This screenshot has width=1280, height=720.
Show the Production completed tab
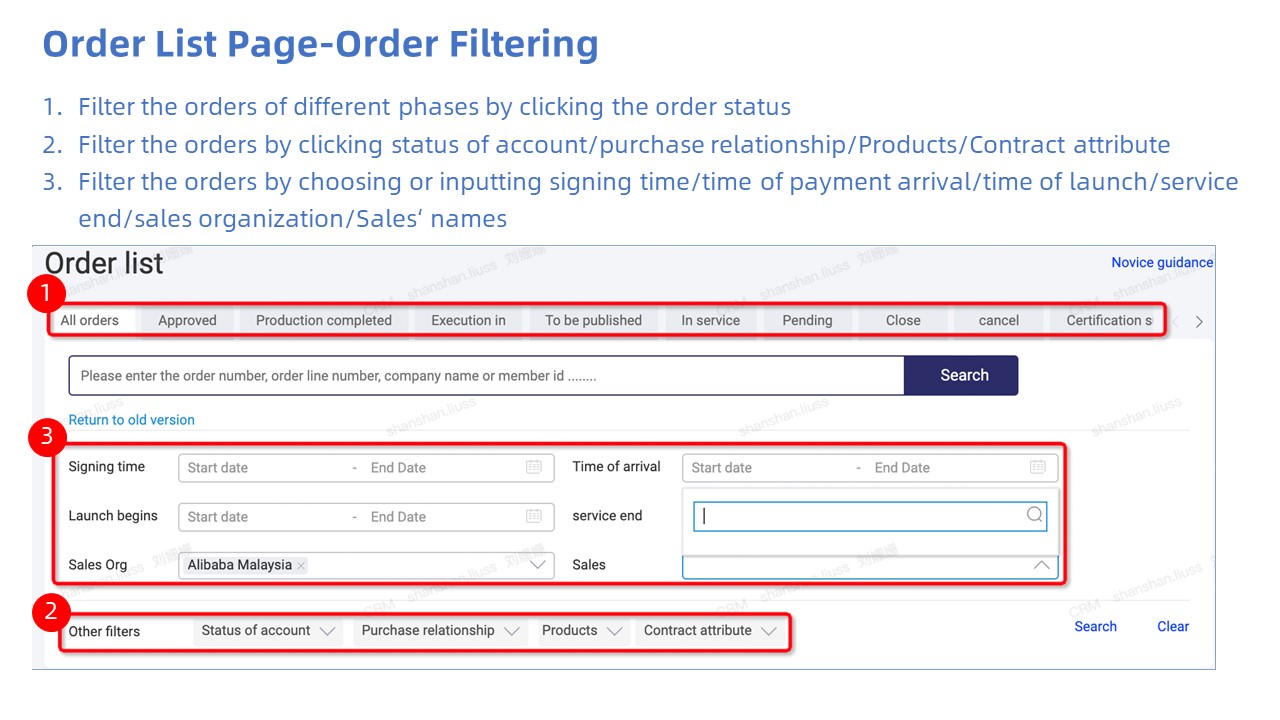coord(323,321)
